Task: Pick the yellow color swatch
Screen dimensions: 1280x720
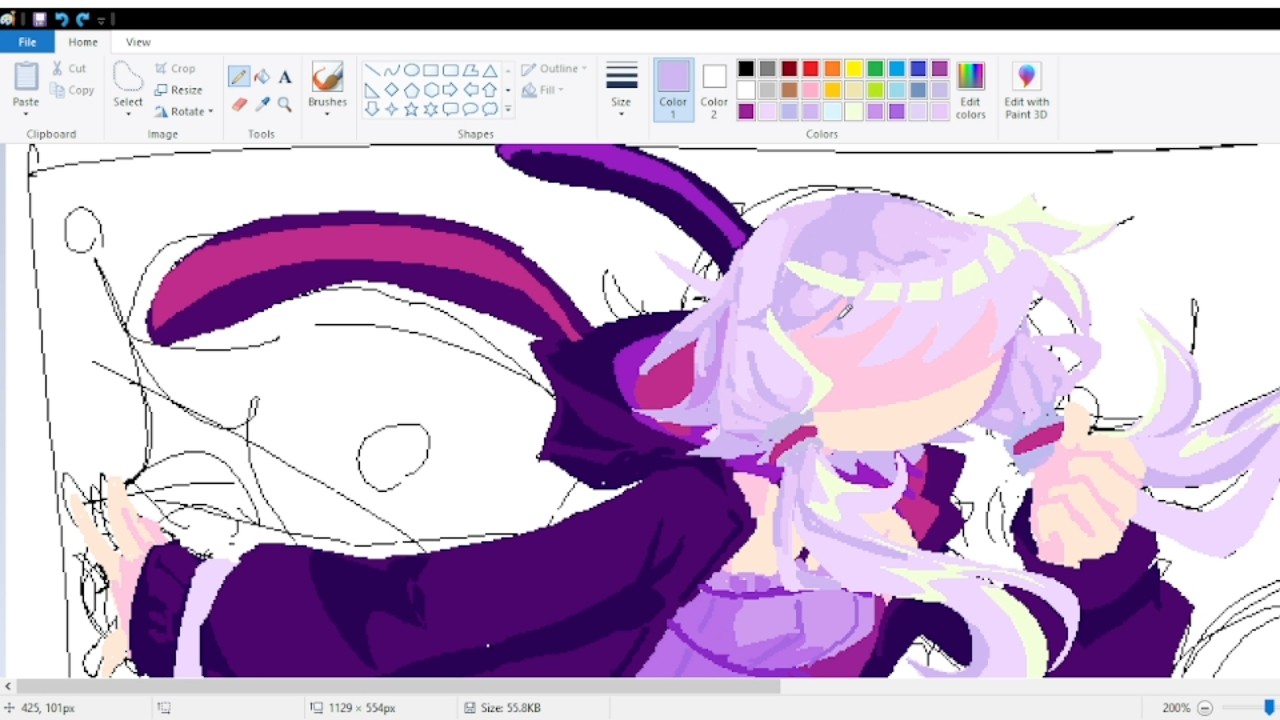Action: [854, 69]
